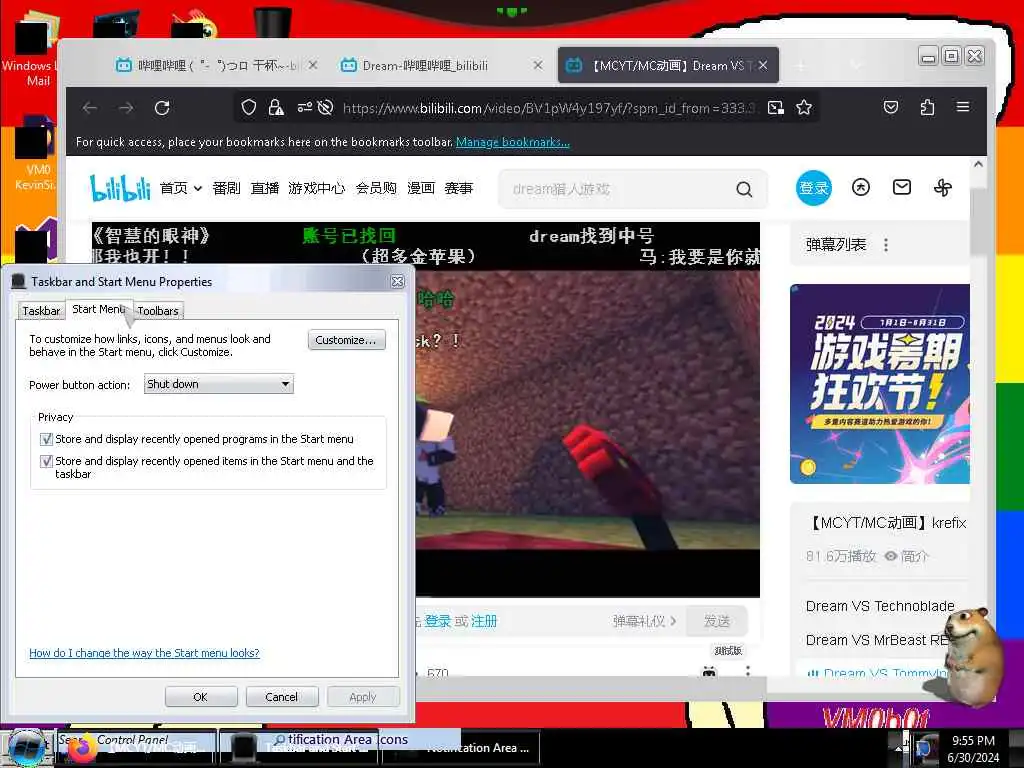Open the site padlock info icon
The image size is (1024, 768).
pos(276,107)
